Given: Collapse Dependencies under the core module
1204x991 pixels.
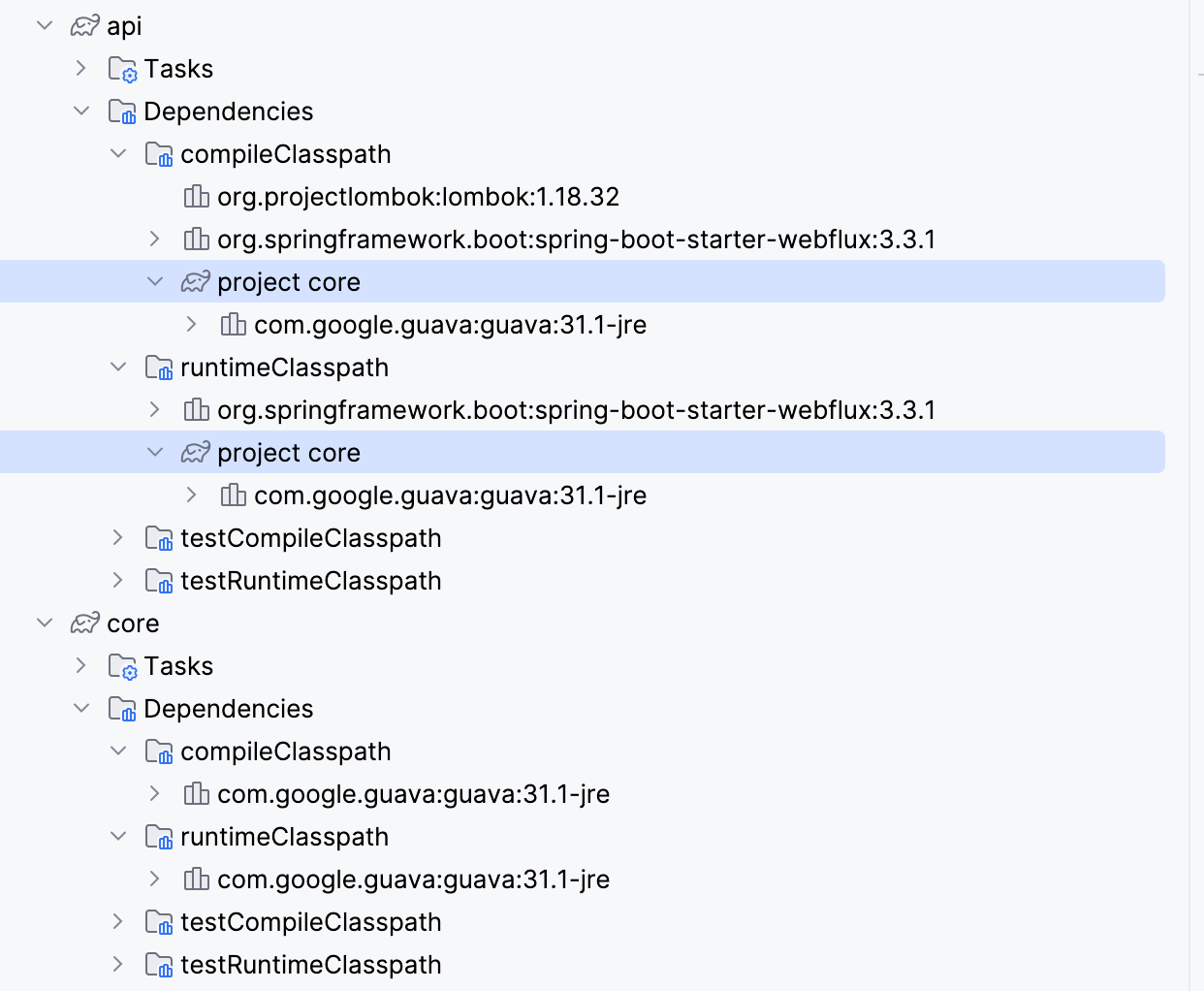Looking at the screenshot, I should [81, 709].
